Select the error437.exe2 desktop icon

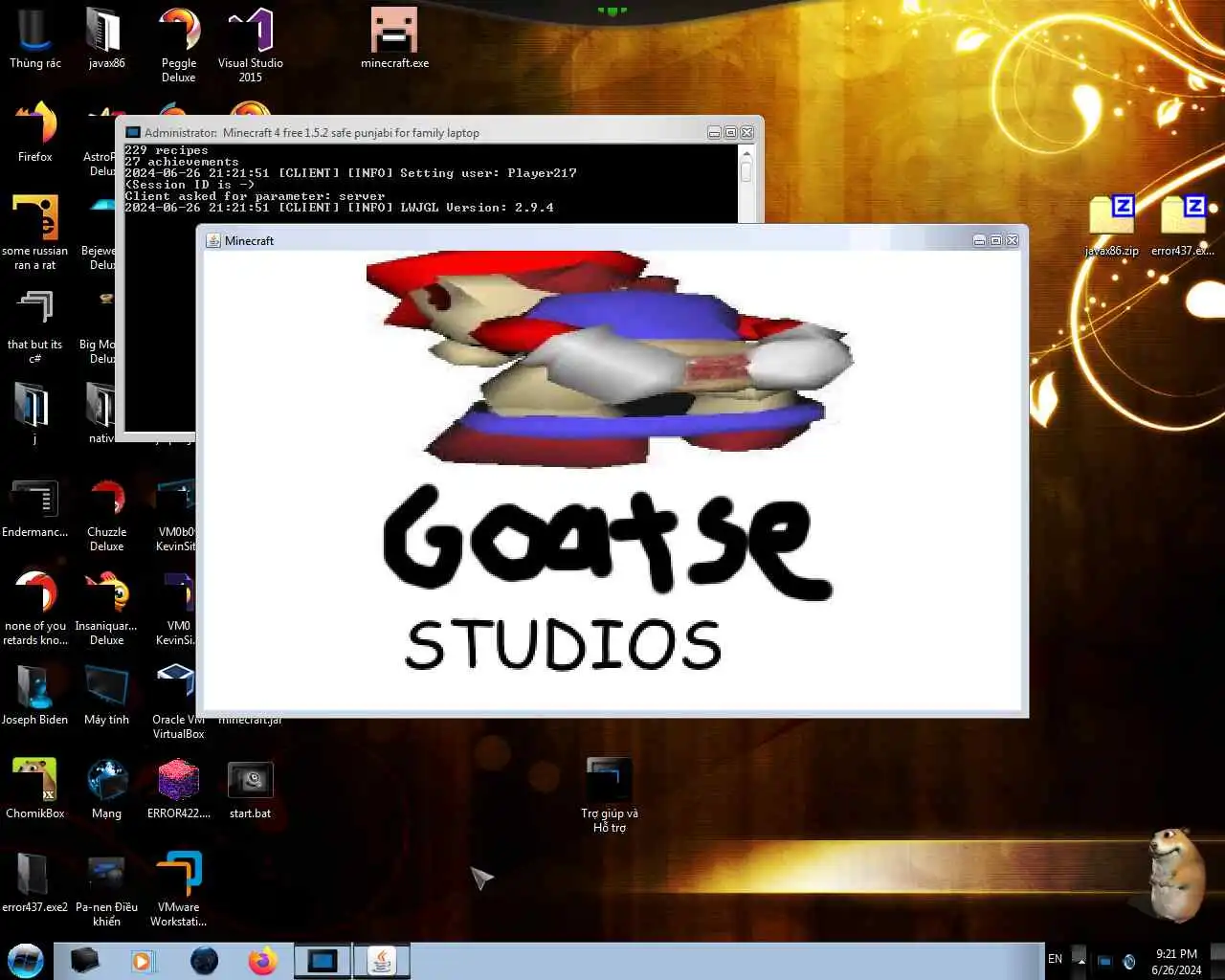coord(34,882)
